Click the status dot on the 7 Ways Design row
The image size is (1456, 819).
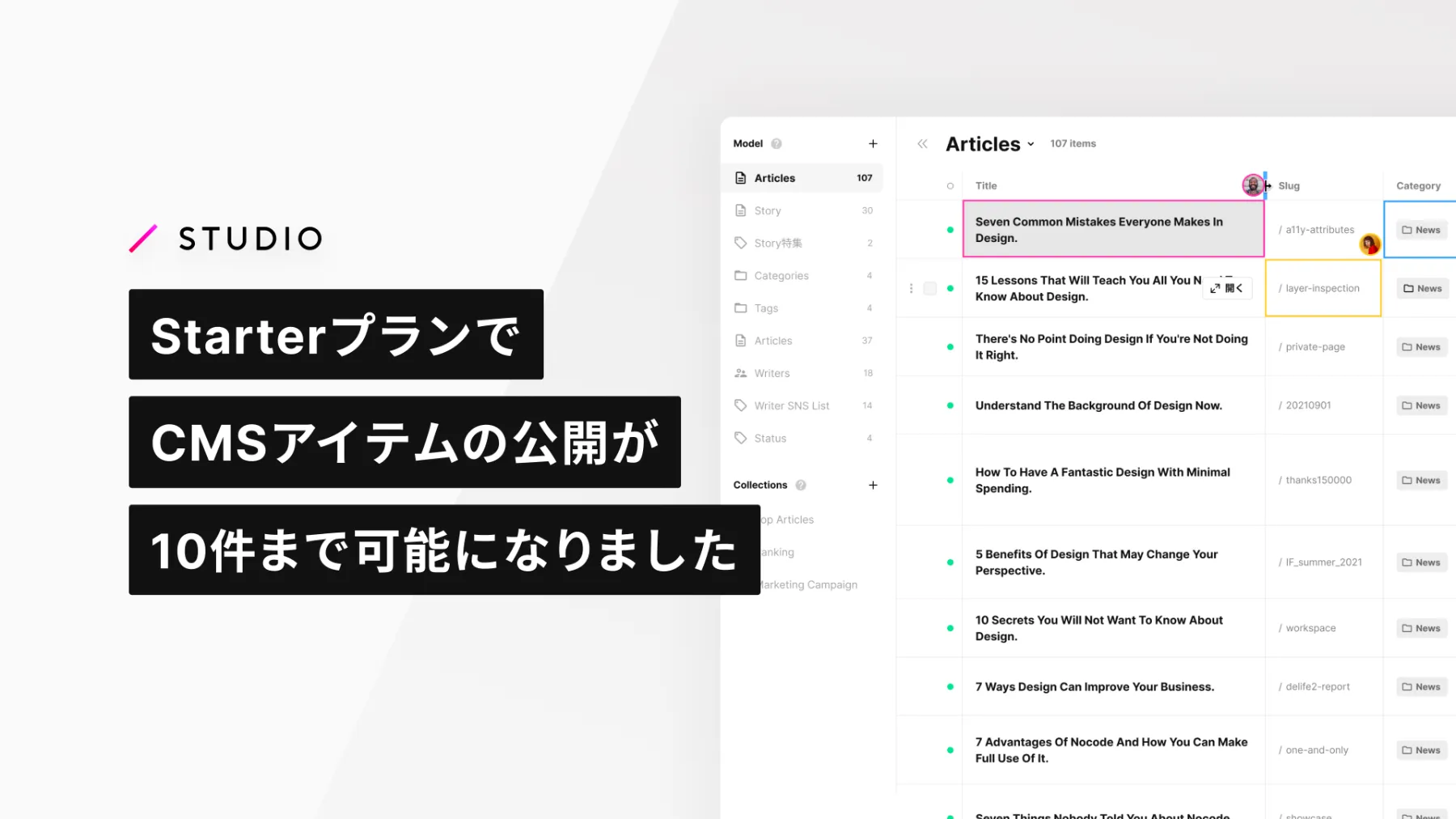pos(950,687)
